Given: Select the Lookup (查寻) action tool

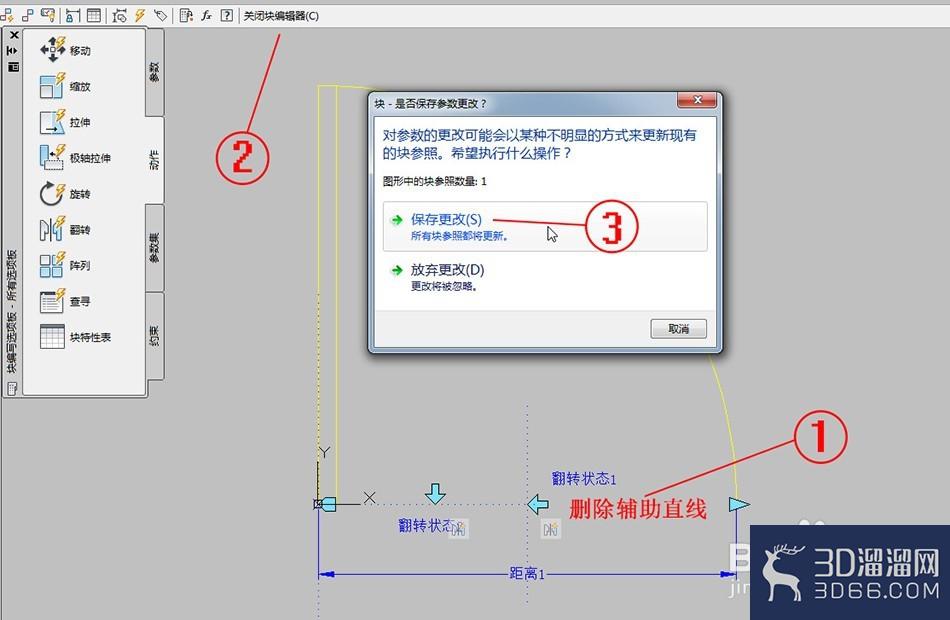Looking at the screenshot, I should click(x=65, y=301).
